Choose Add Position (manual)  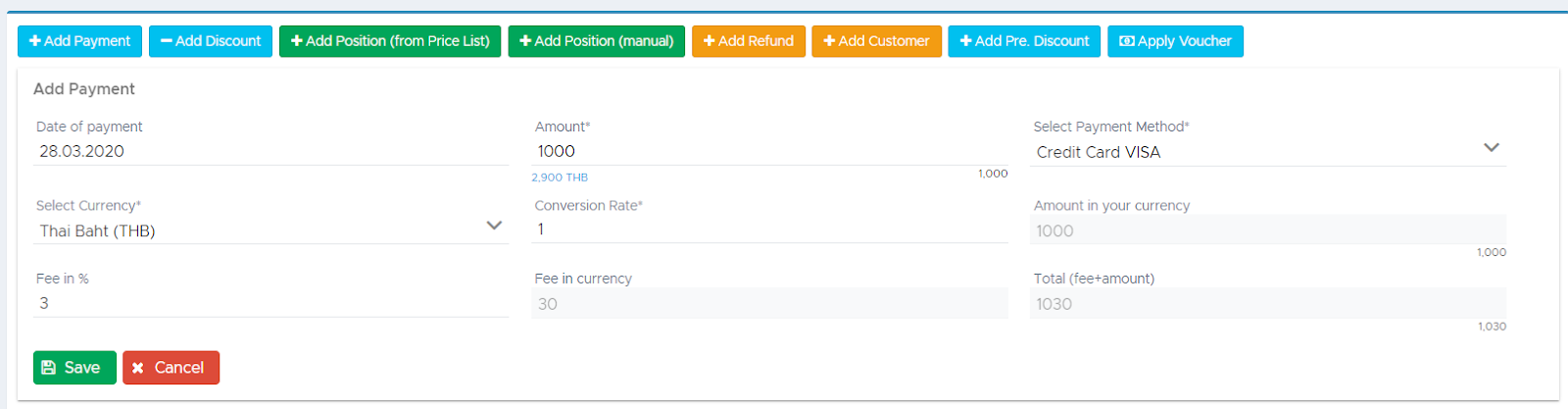click(597, 41)
